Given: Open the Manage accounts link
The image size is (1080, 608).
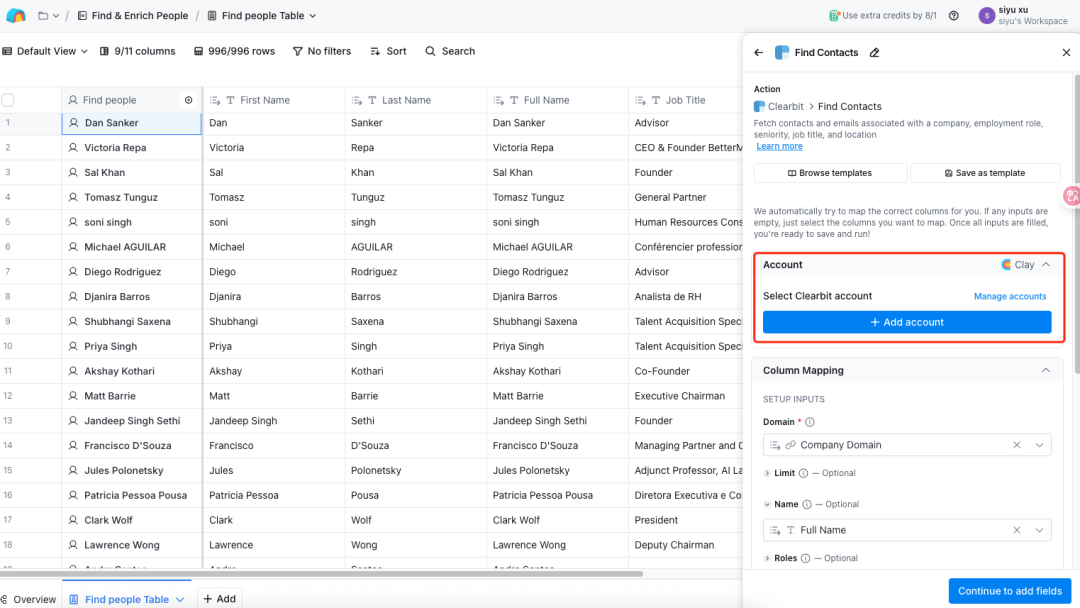Looking at the screenshot, I should pyautogui.click(x=1010, y=296).
